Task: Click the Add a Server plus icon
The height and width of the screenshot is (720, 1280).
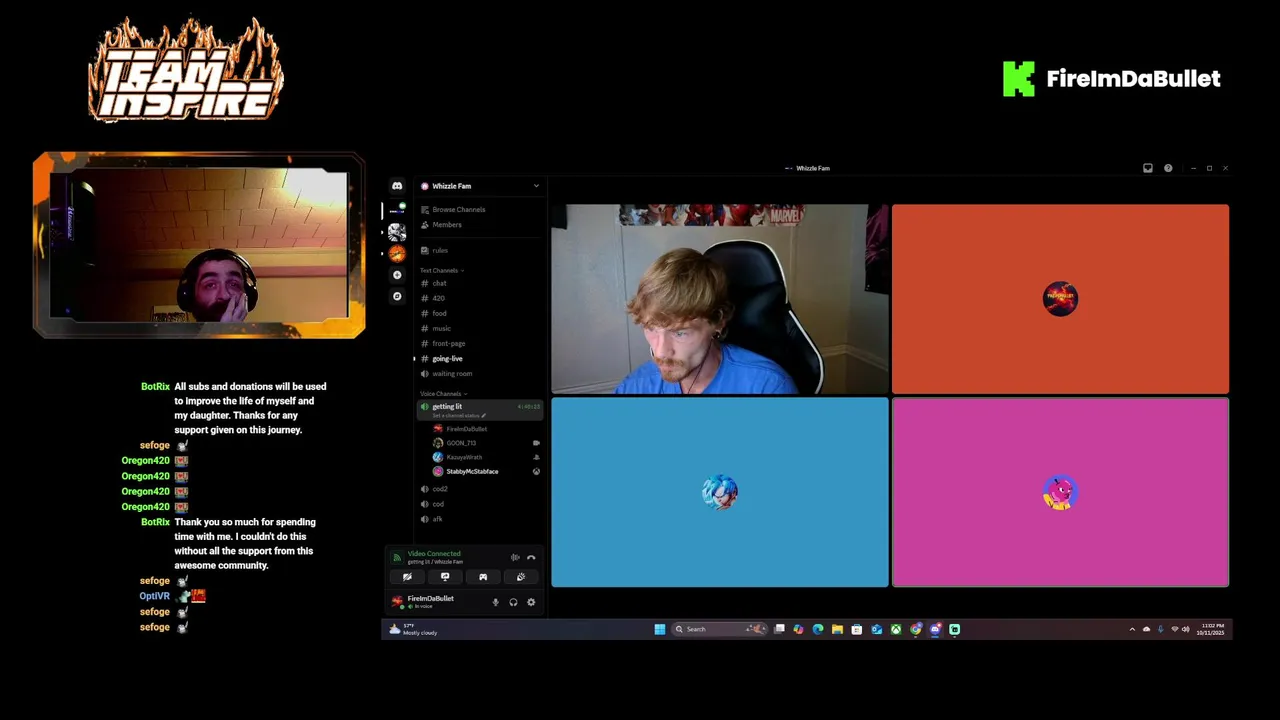Action: coord(397,275)
